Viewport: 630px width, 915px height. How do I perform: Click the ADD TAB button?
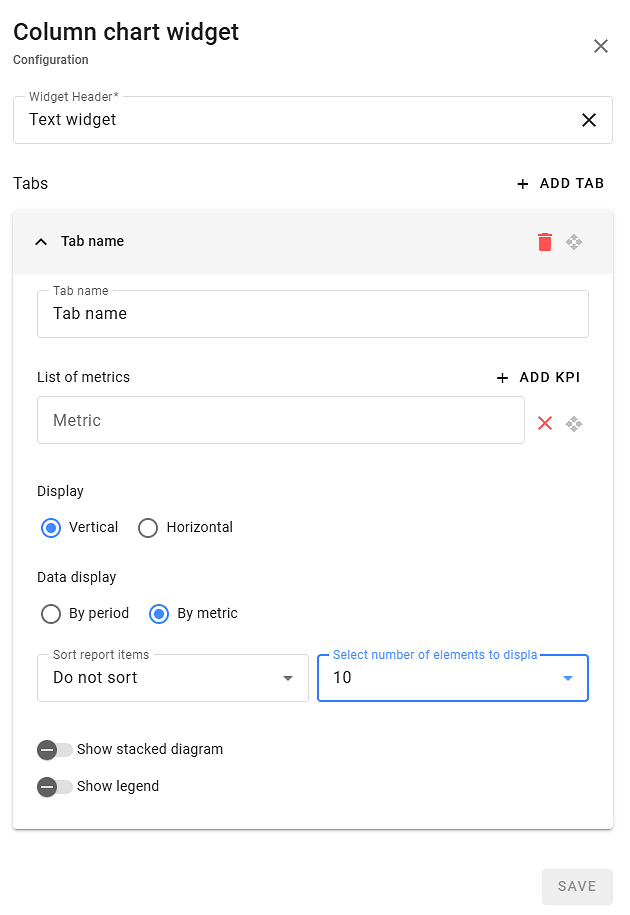pos(560,184)
